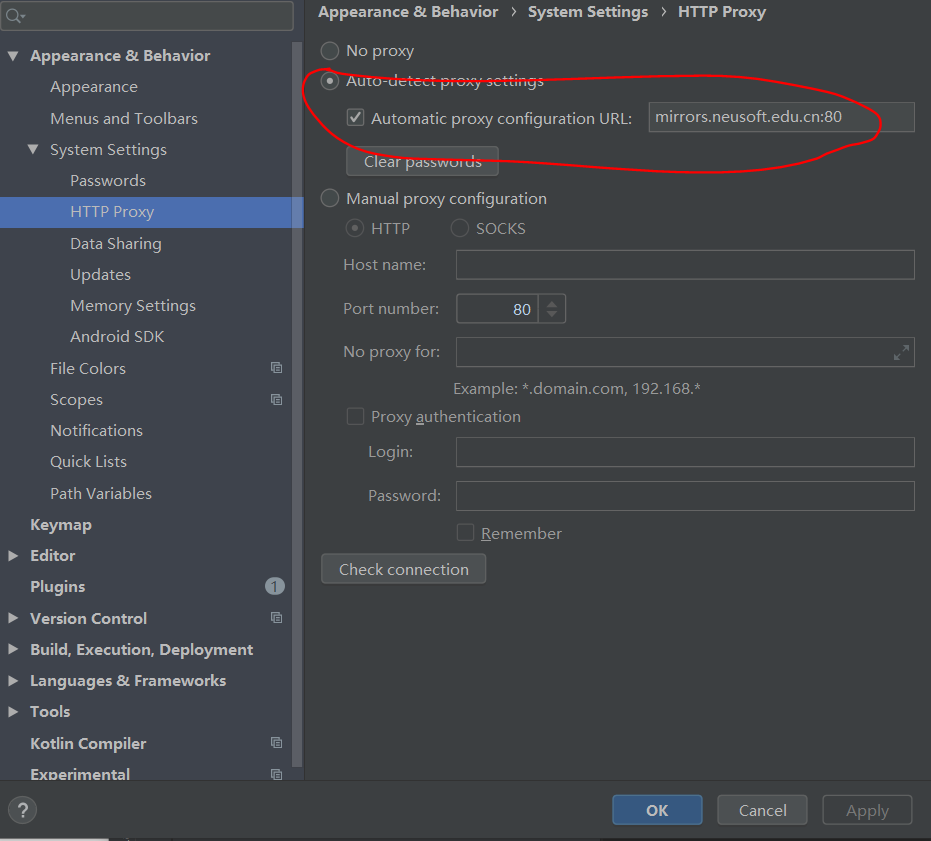Click project-level icon beside Version Control
Image resolution: width=931 pixels, height=841 pixels.
pyautogui.click(x=276, y=618)
